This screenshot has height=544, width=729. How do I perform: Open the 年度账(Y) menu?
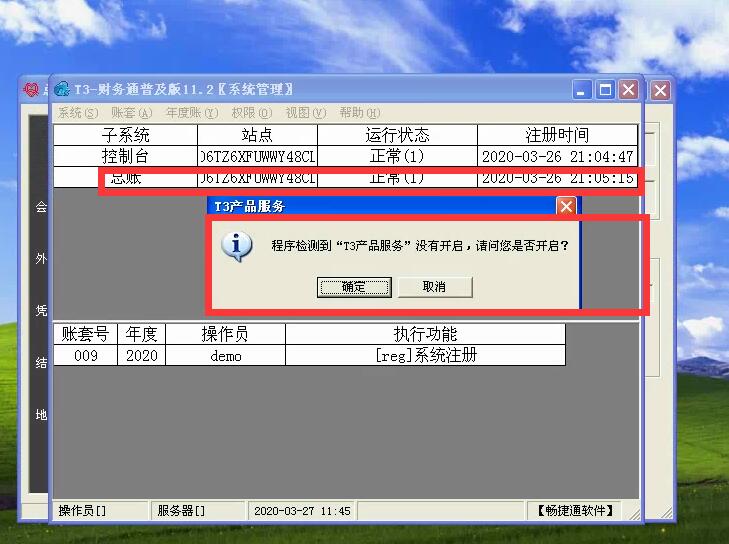192,113
